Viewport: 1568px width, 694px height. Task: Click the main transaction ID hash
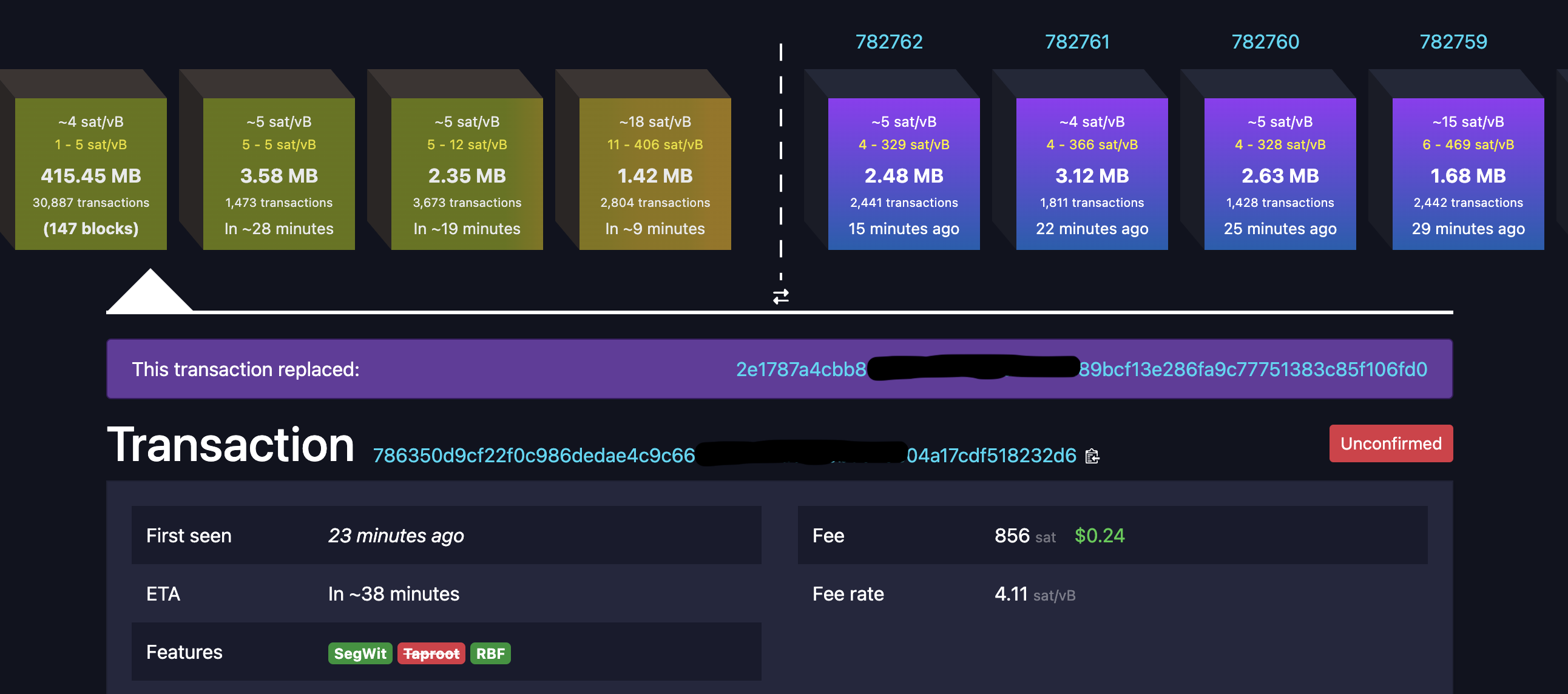click(534, 456)
